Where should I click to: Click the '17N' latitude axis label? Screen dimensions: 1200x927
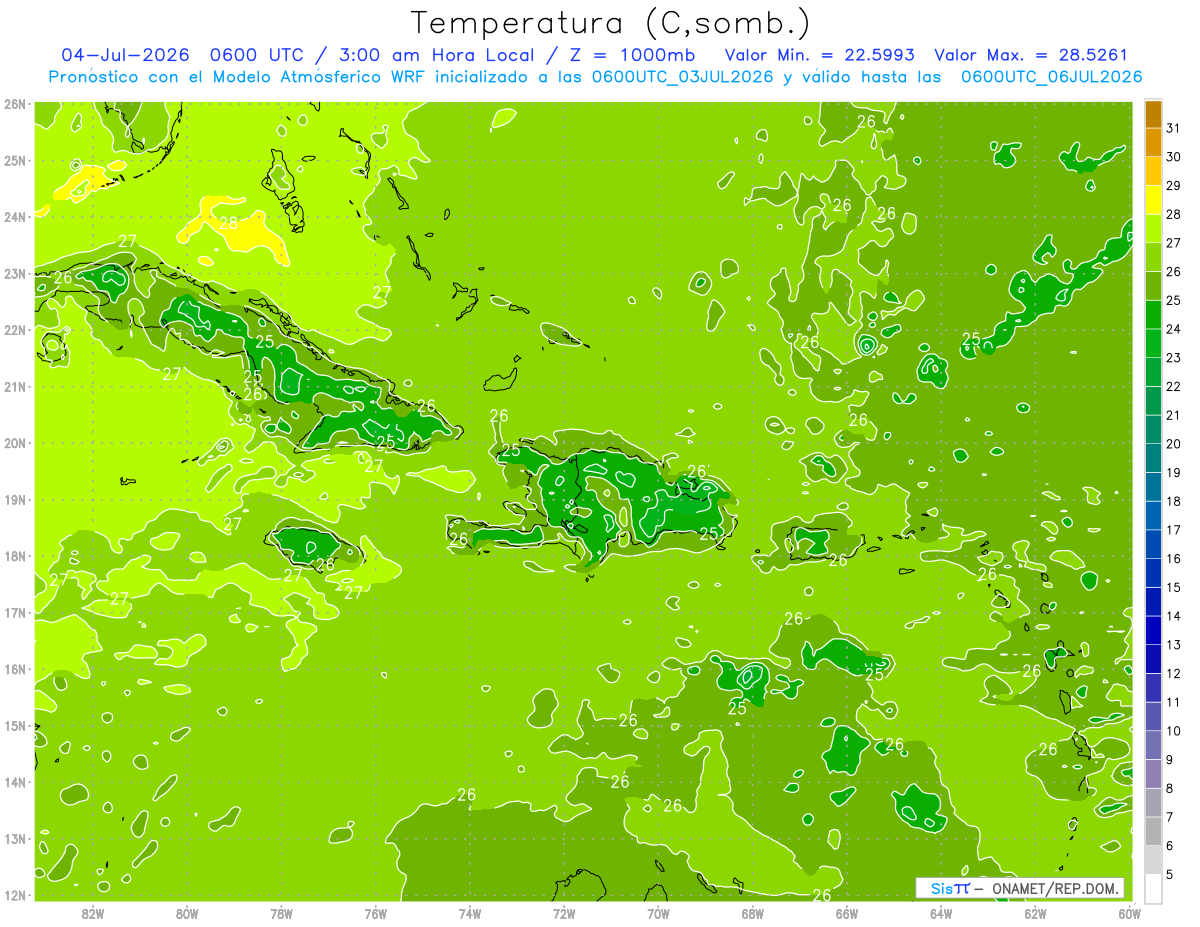[x=15, y=613]
